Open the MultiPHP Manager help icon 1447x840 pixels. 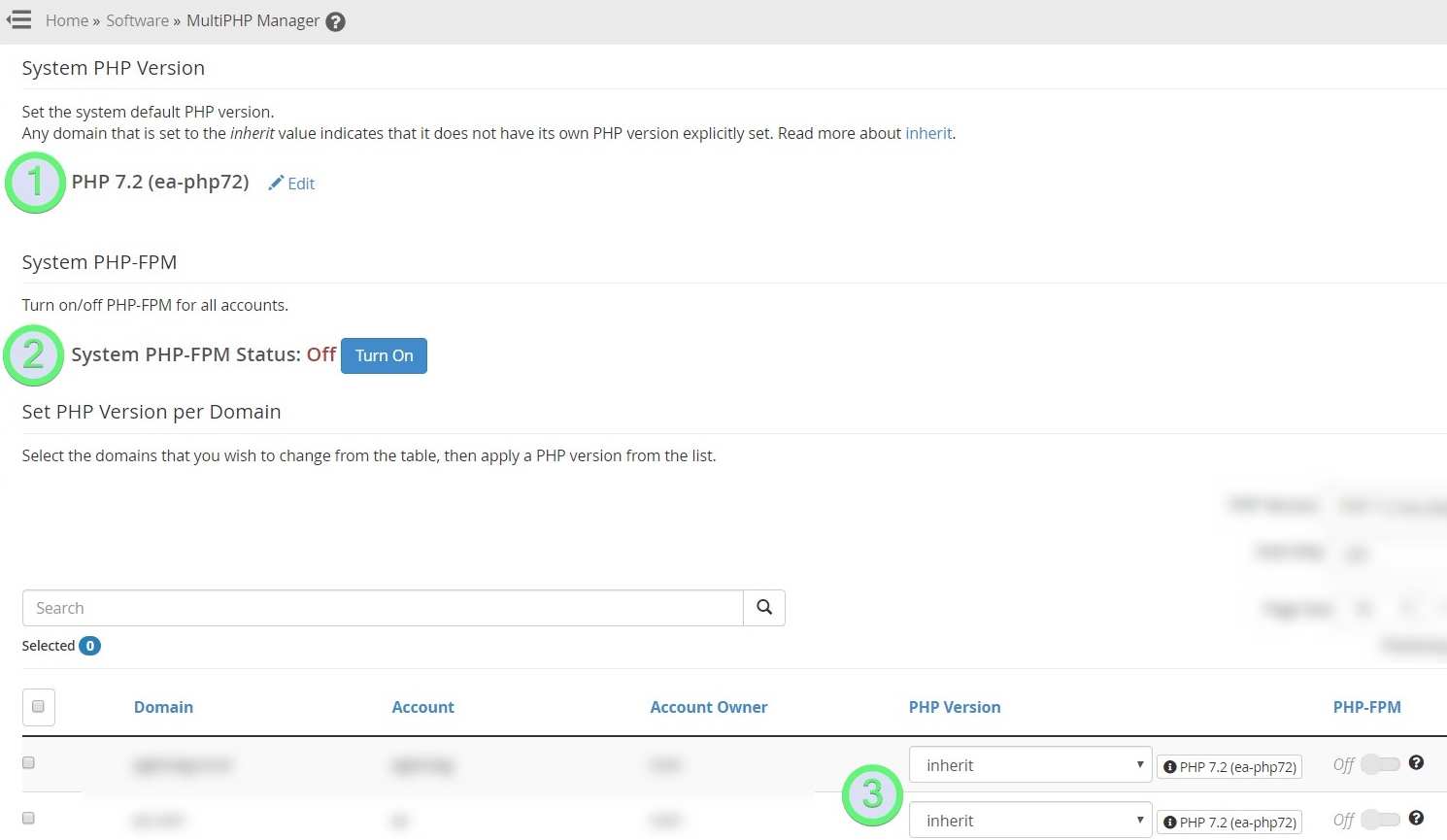click(335, 22)
